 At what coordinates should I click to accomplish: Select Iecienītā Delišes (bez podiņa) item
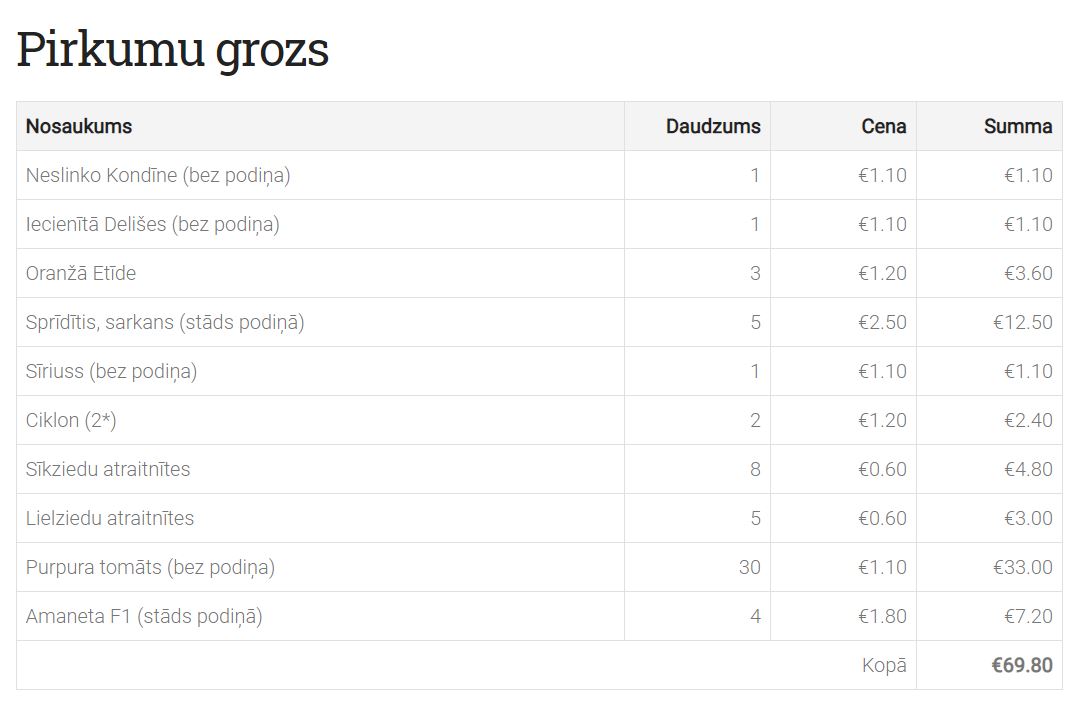tap(152, 224)
